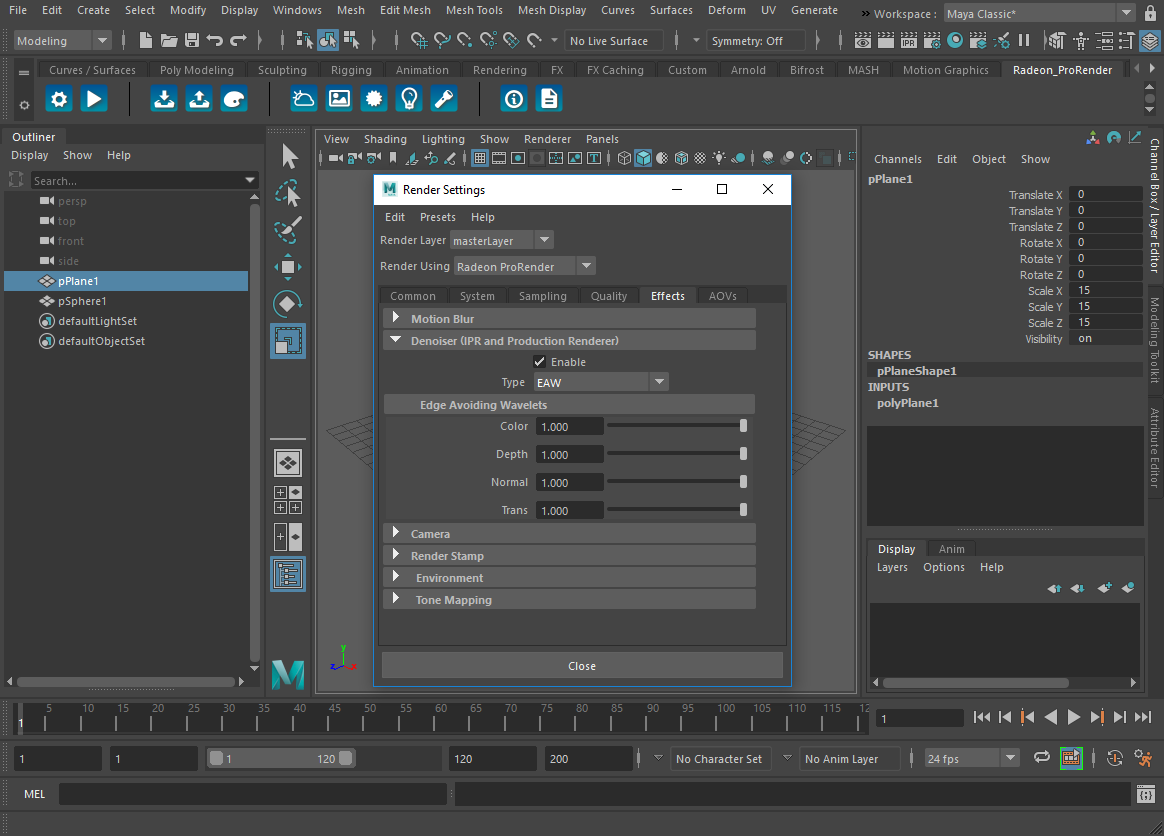This screenshot has width=1164, height=836.
Task: Select the Arnold shelf tab
Action: pyautogui.click(x=748, y=70)
